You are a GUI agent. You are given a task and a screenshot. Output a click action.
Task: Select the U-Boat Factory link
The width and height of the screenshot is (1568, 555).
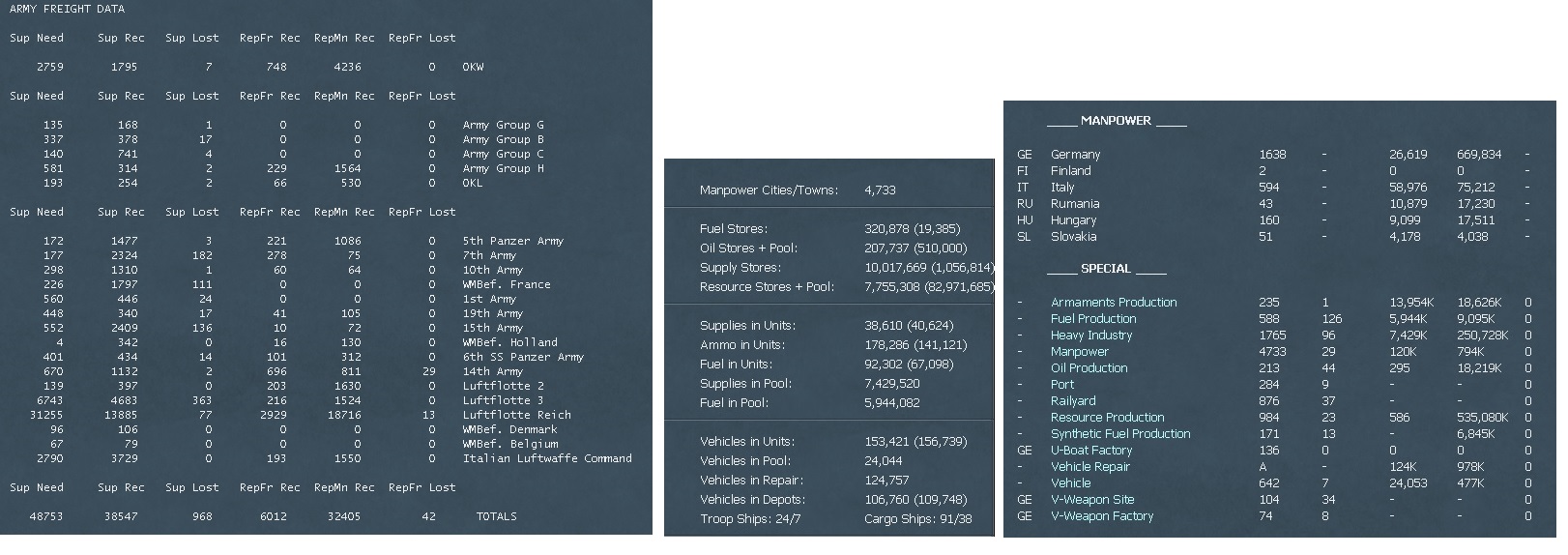pos(1090,451)
